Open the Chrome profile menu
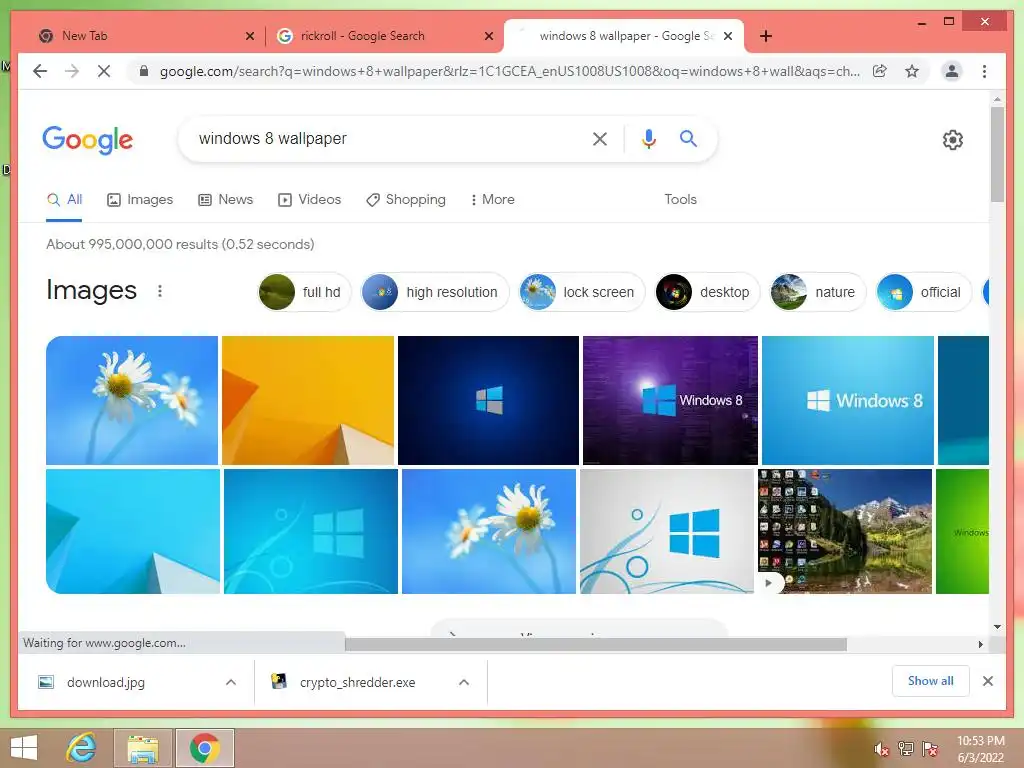Viewport: 1024px width, 768px height. (x=952, y=71)
